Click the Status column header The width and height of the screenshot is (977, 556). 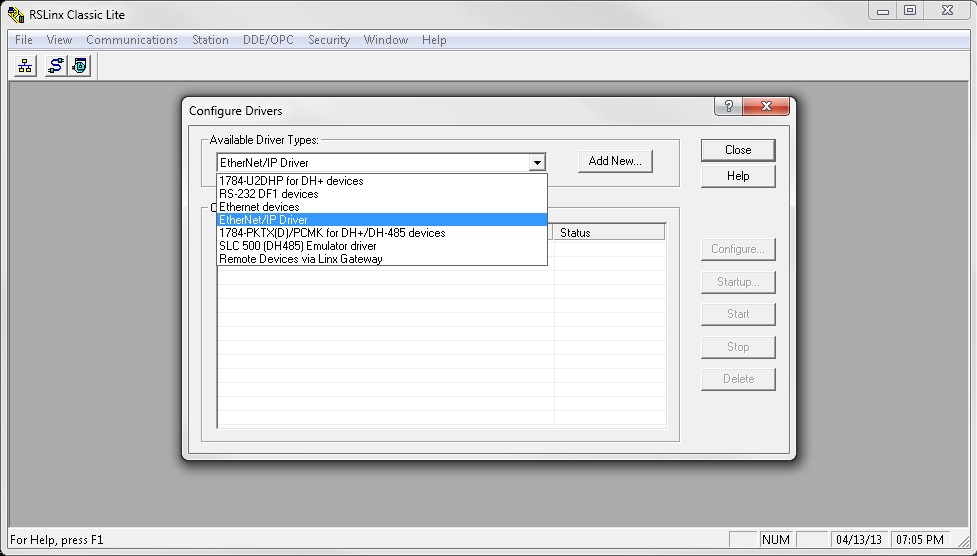[x=609, y=232]
